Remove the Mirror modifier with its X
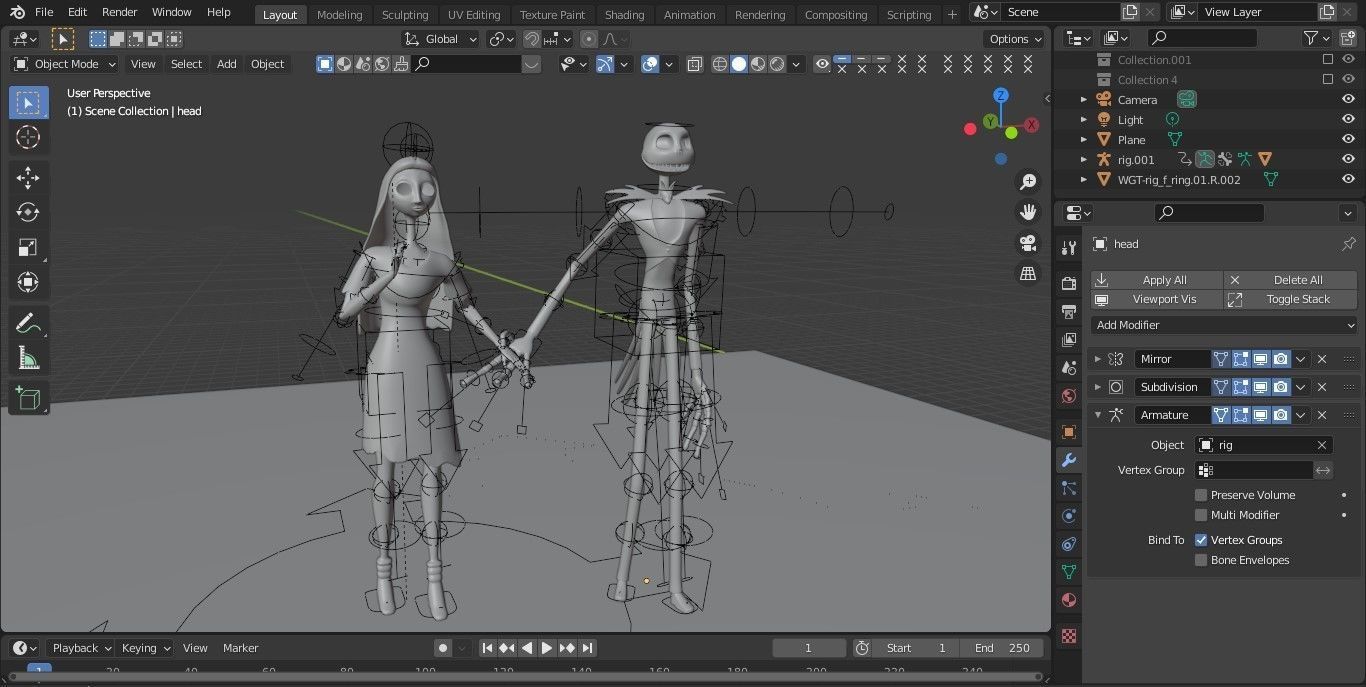 click(x=1322, y=359)
